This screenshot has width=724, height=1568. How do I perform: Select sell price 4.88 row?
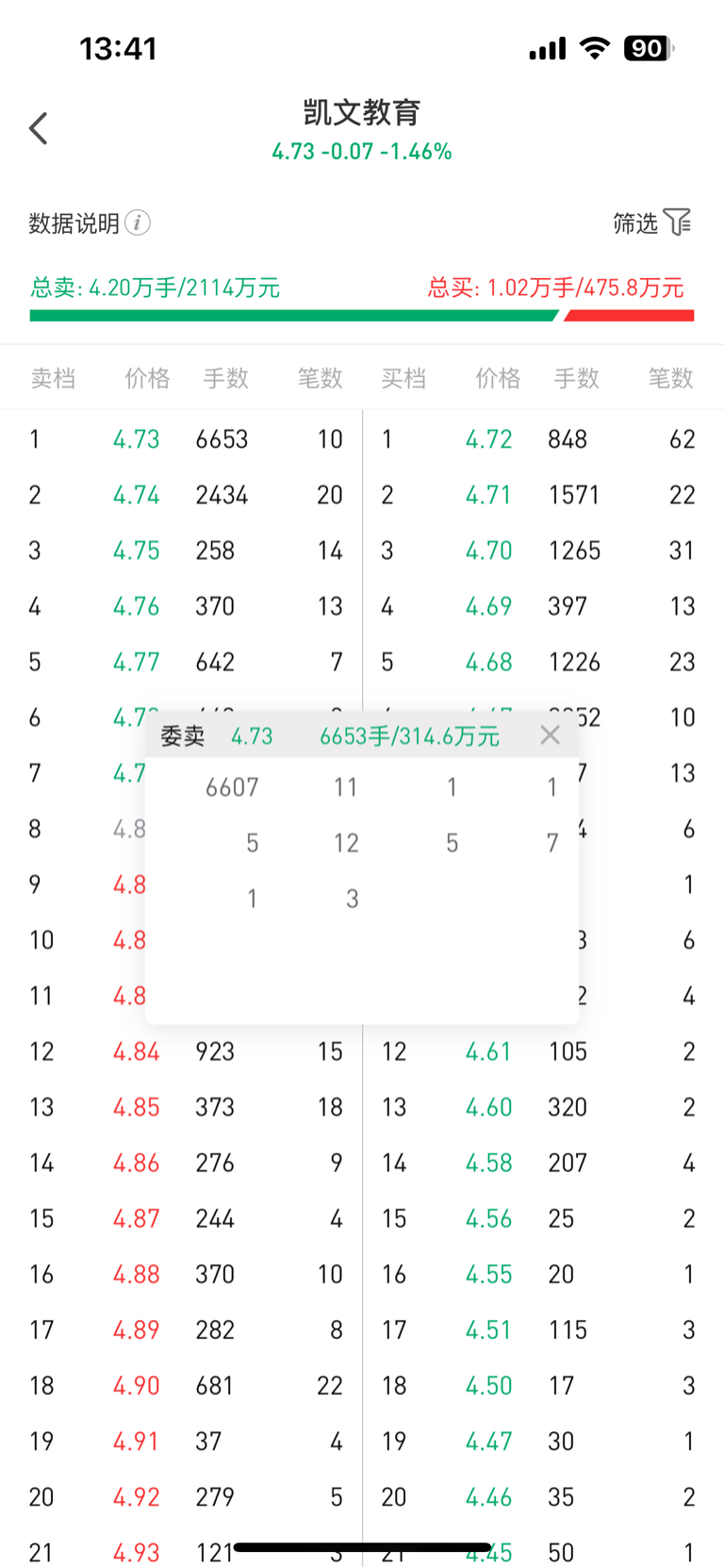click(181, 1275)
